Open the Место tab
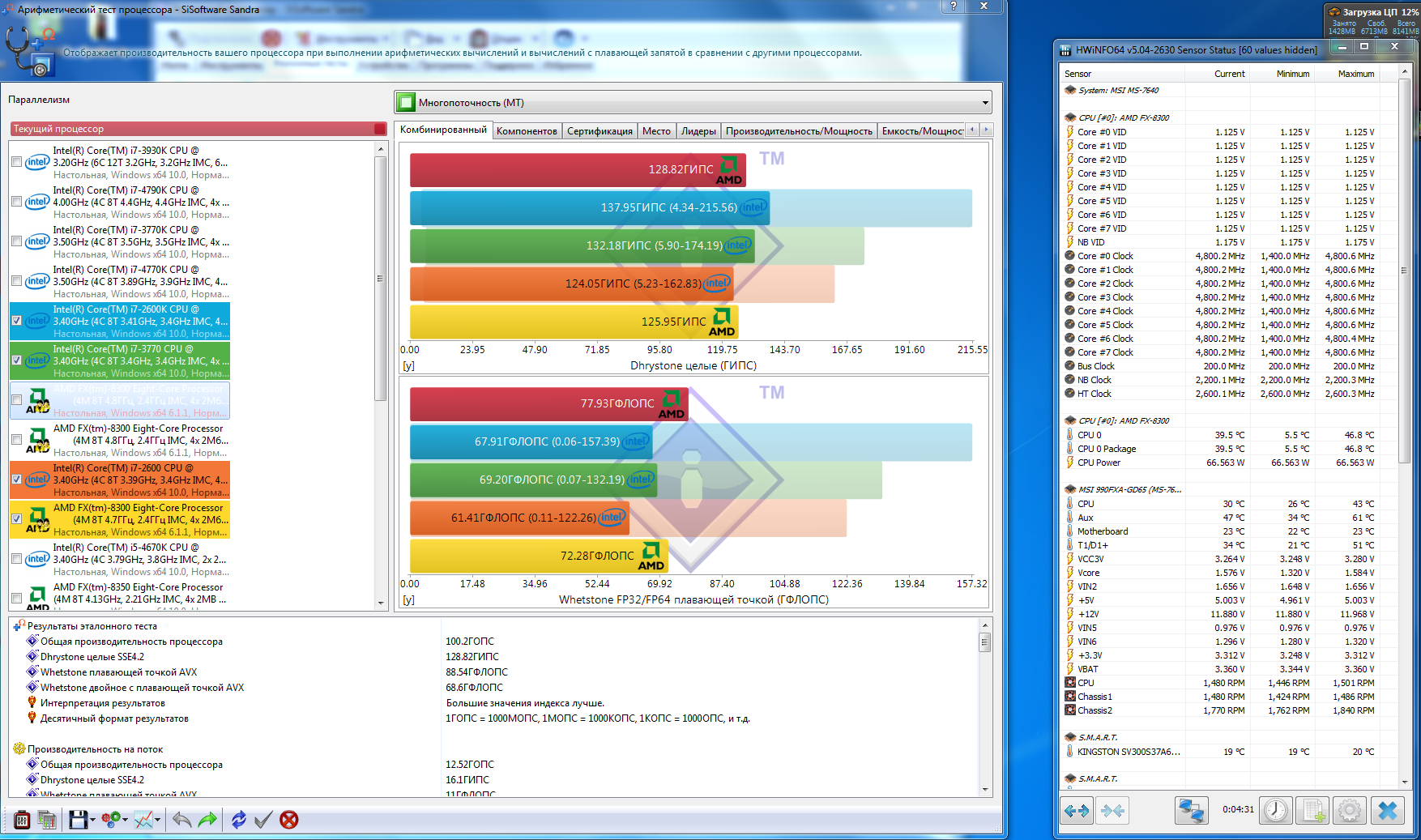This screenshot has width=1421, height=840. [656, 131]
